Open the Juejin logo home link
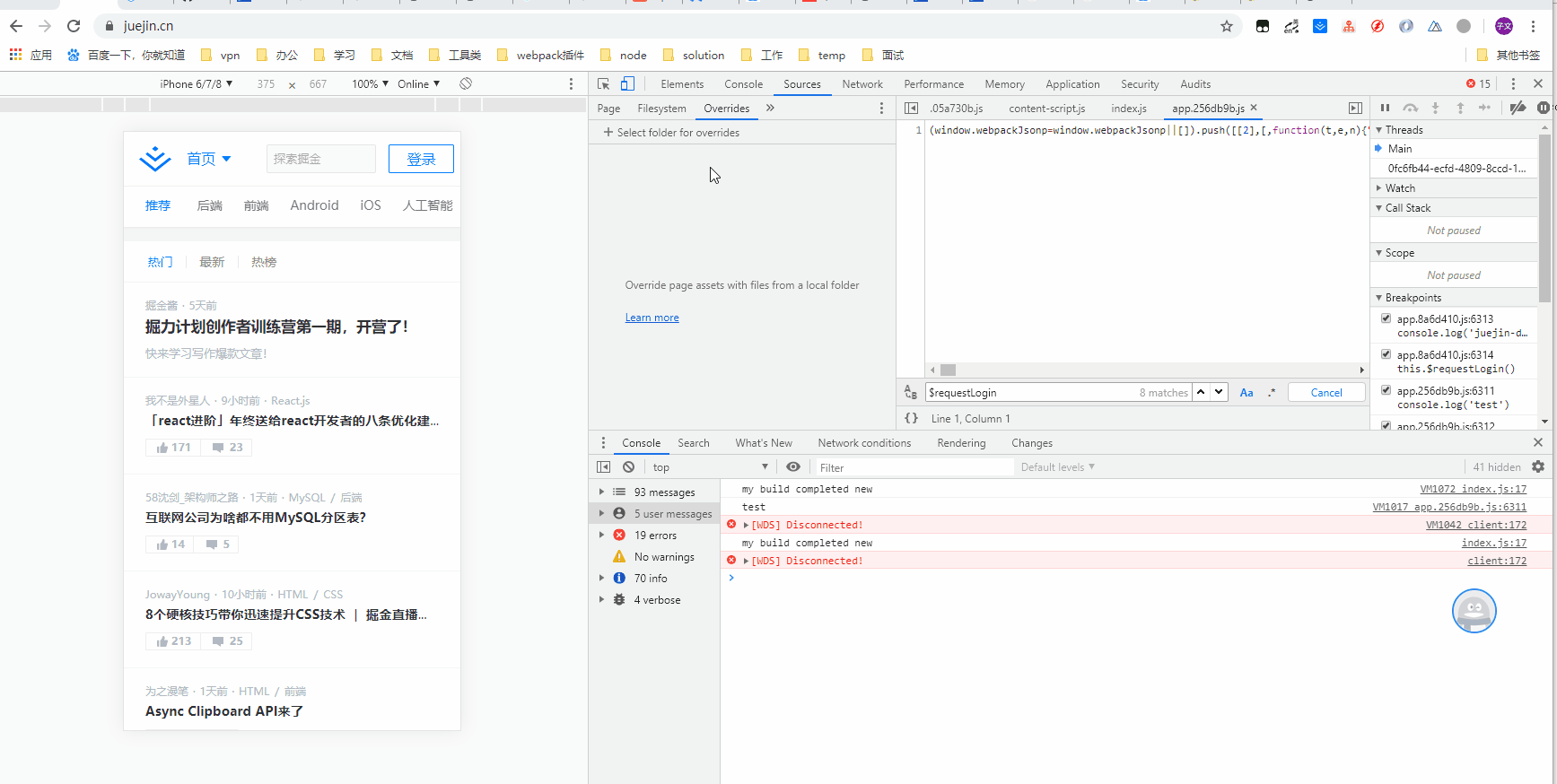The image size is (1557, 784). (155, 159)
